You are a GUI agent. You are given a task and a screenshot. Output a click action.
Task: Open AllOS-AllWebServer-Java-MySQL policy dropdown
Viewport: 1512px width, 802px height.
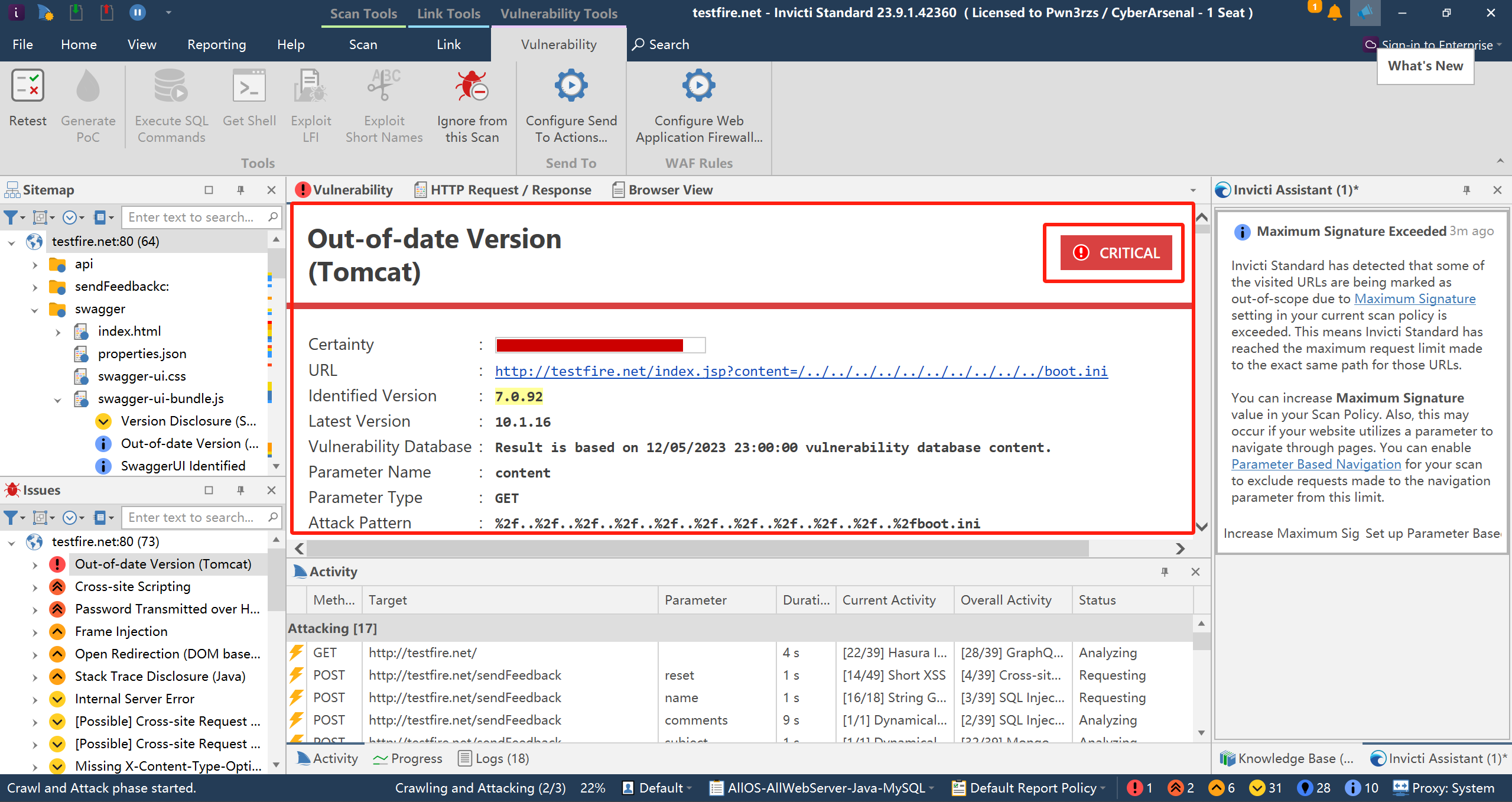click(x=822, y=788)
